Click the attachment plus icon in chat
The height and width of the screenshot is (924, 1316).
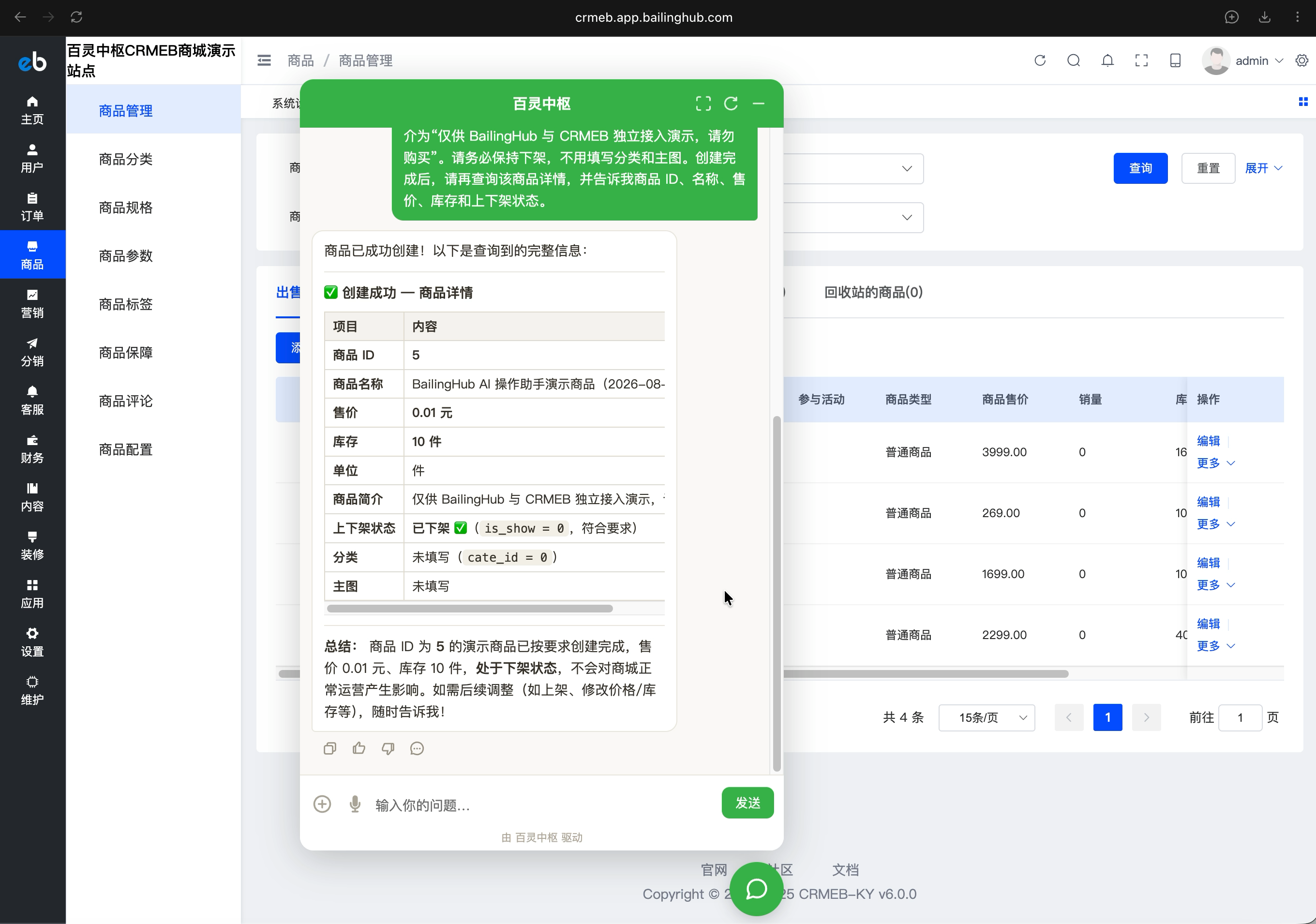(x=322, y=804)
